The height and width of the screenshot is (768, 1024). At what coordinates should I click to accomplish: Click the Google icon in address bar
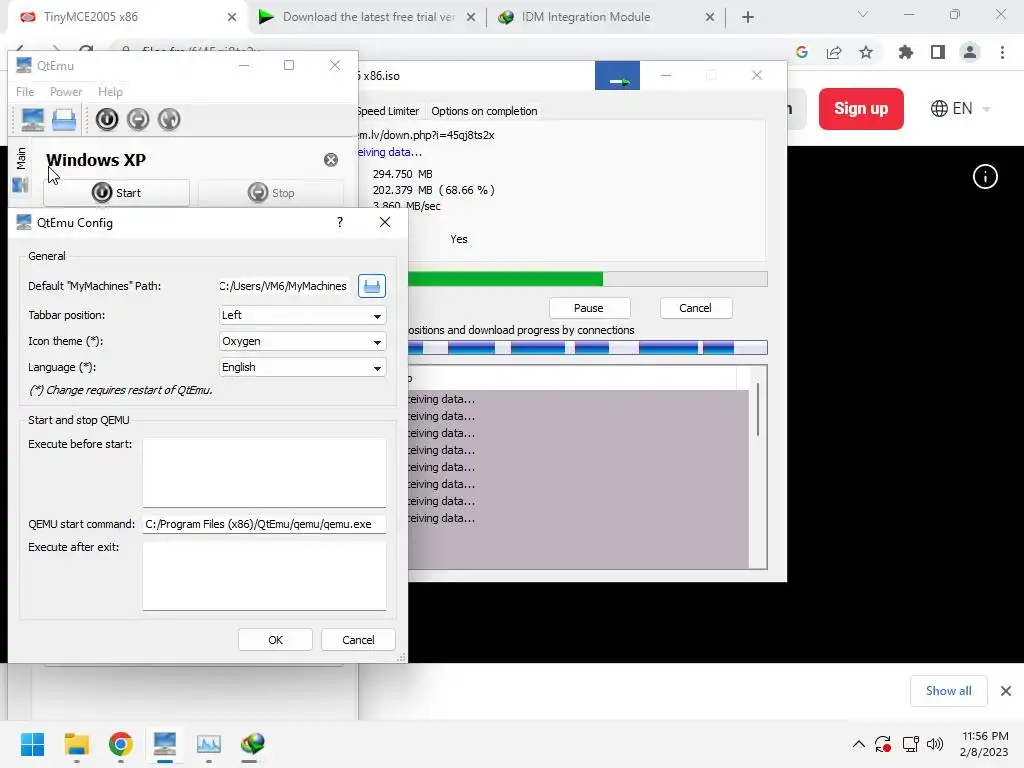802,52
